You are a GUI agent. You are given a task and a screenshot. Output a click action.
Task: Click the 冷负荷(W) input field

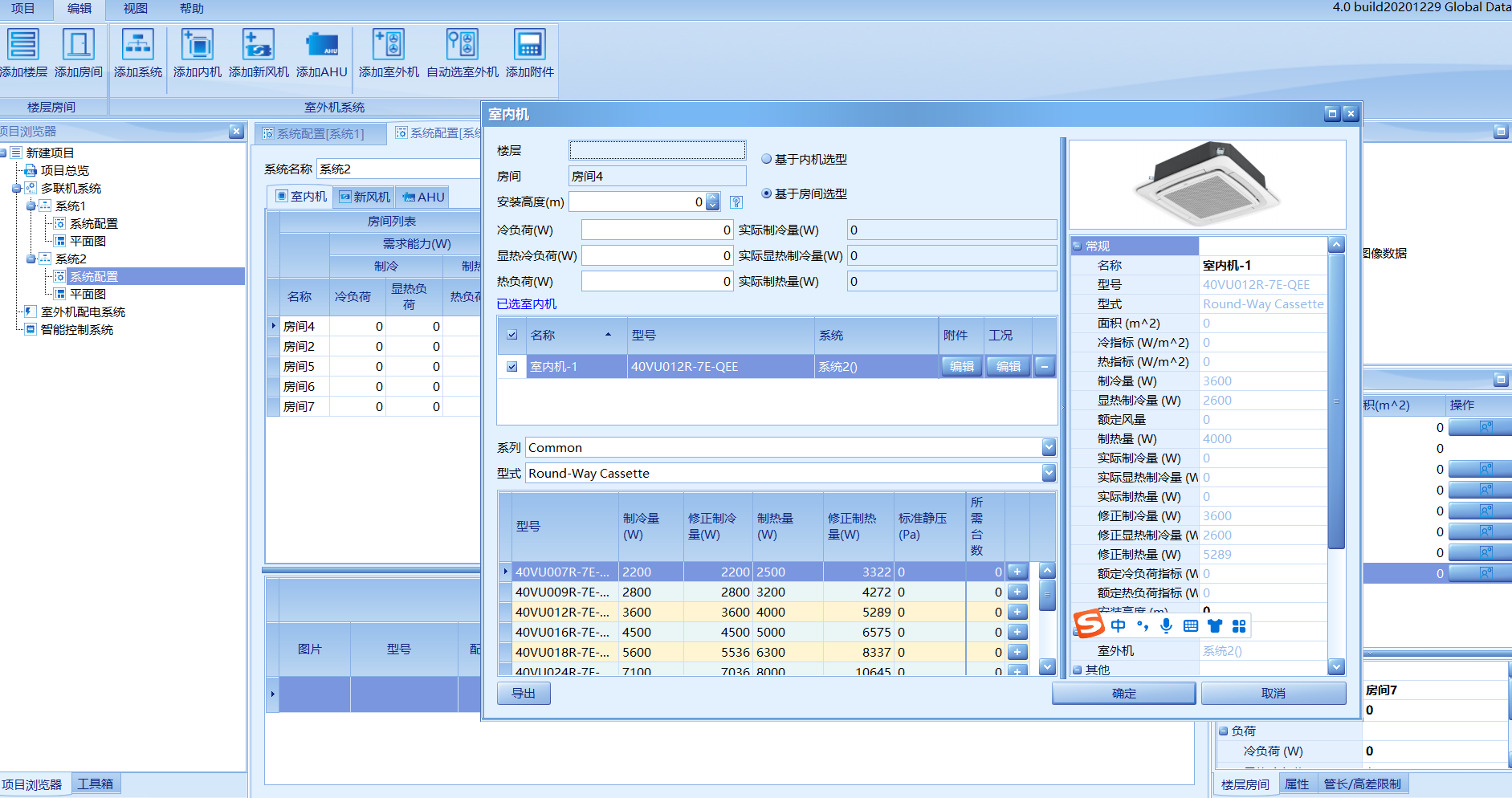pyautogui.click(x=657, y=230)
